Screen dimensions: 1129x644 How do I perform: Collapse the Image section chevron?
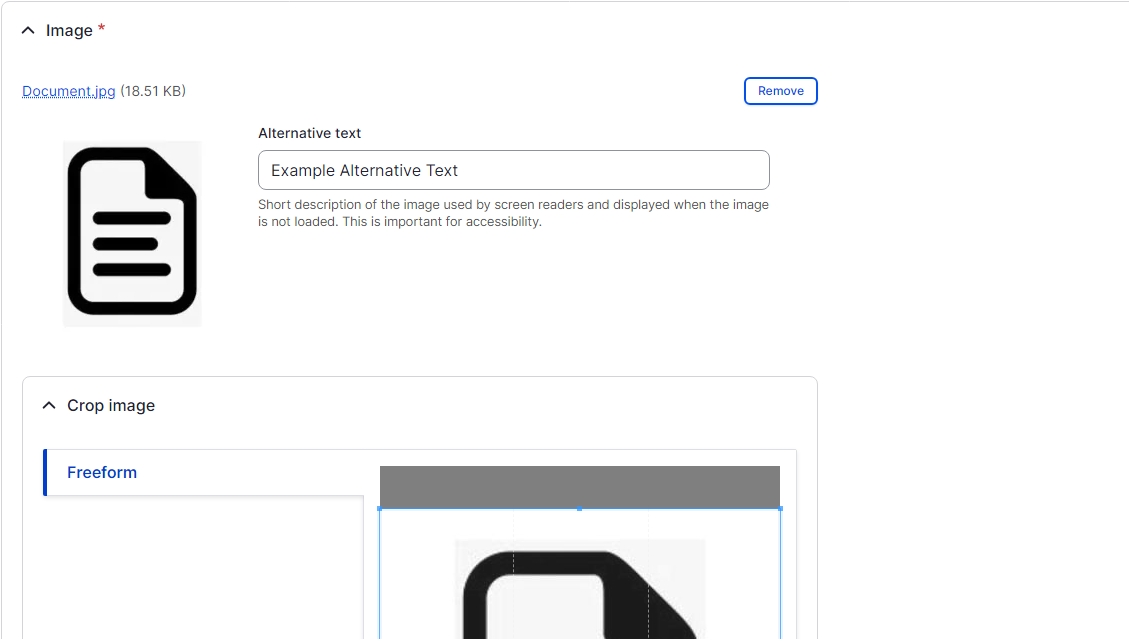coord(28,30)
